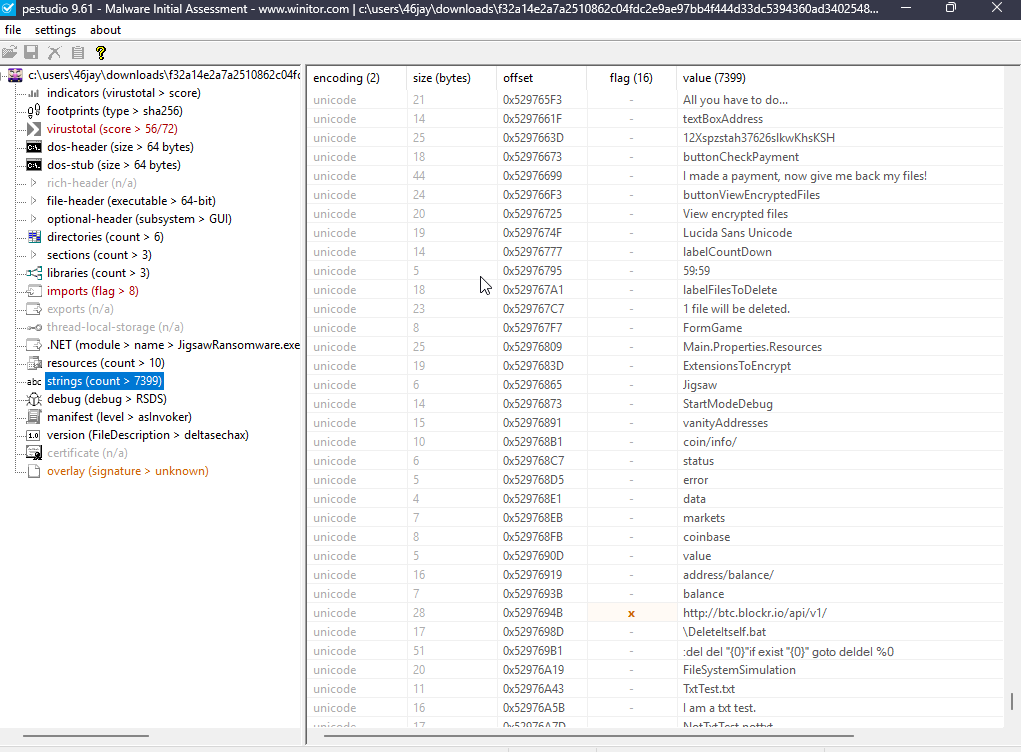Select the '1 file will be deleted.' string
Screen dimensions: 1021x752
click(x=736, y=309)
